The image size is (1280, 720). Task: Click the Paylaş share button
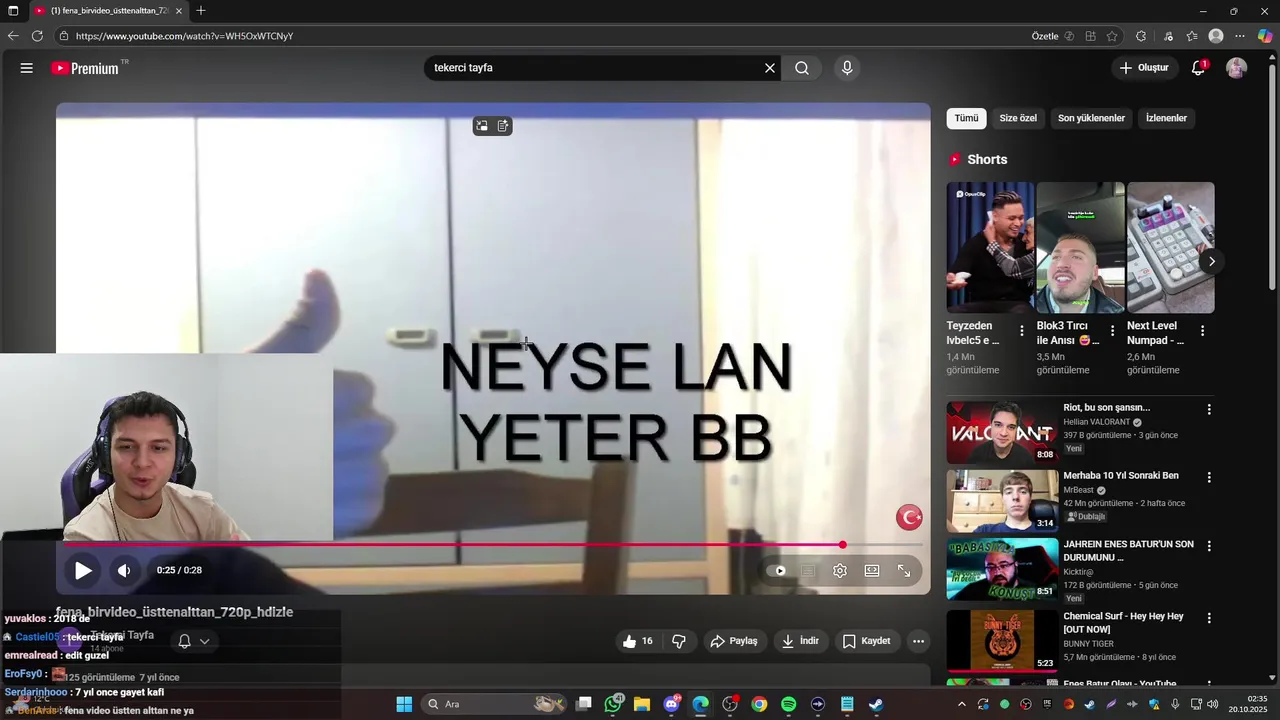734,641
